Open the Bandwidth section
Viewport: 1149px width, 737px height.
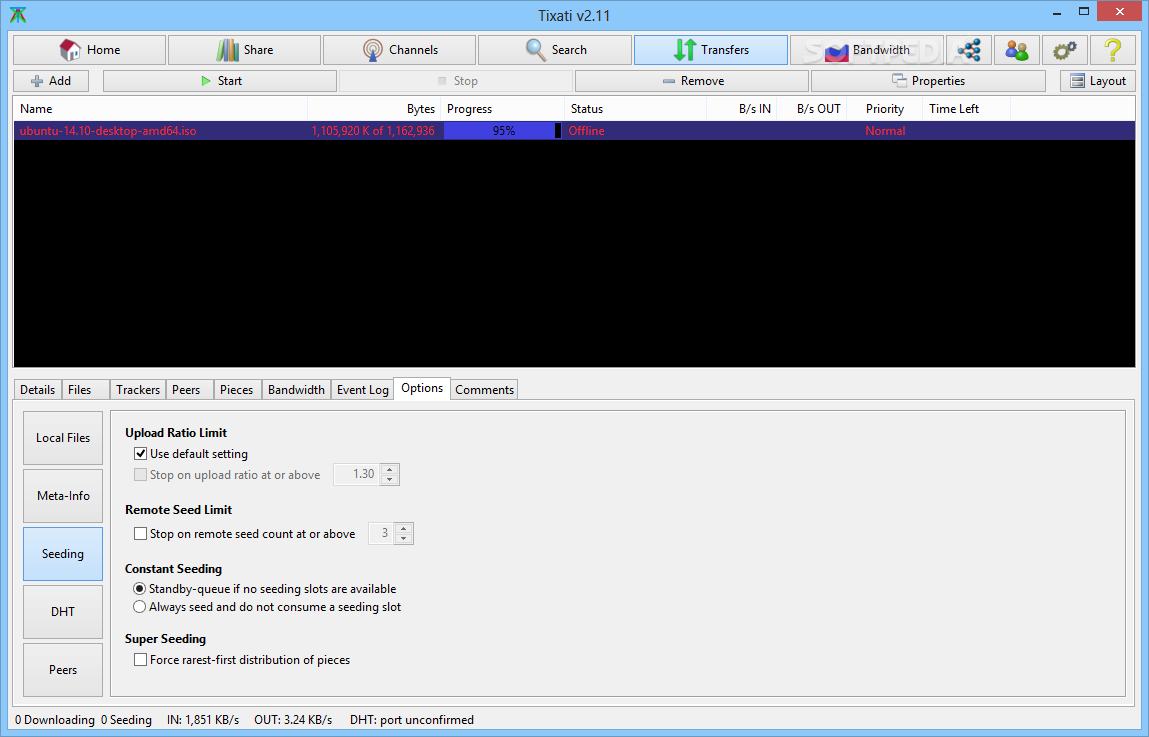[867, 50]
